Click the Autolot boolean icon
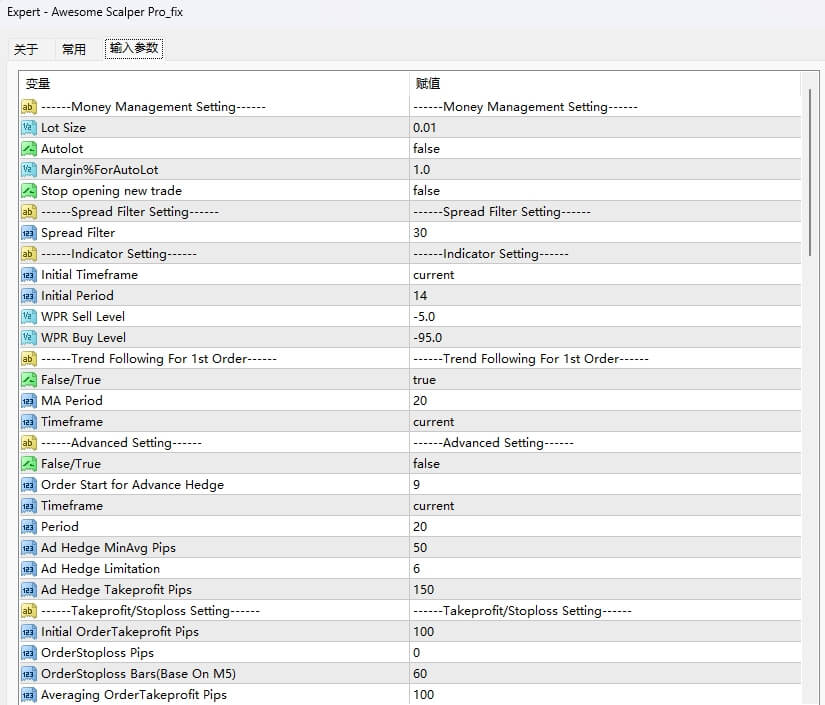The height and width of the screenshot is (705, 825). [28, 149]
